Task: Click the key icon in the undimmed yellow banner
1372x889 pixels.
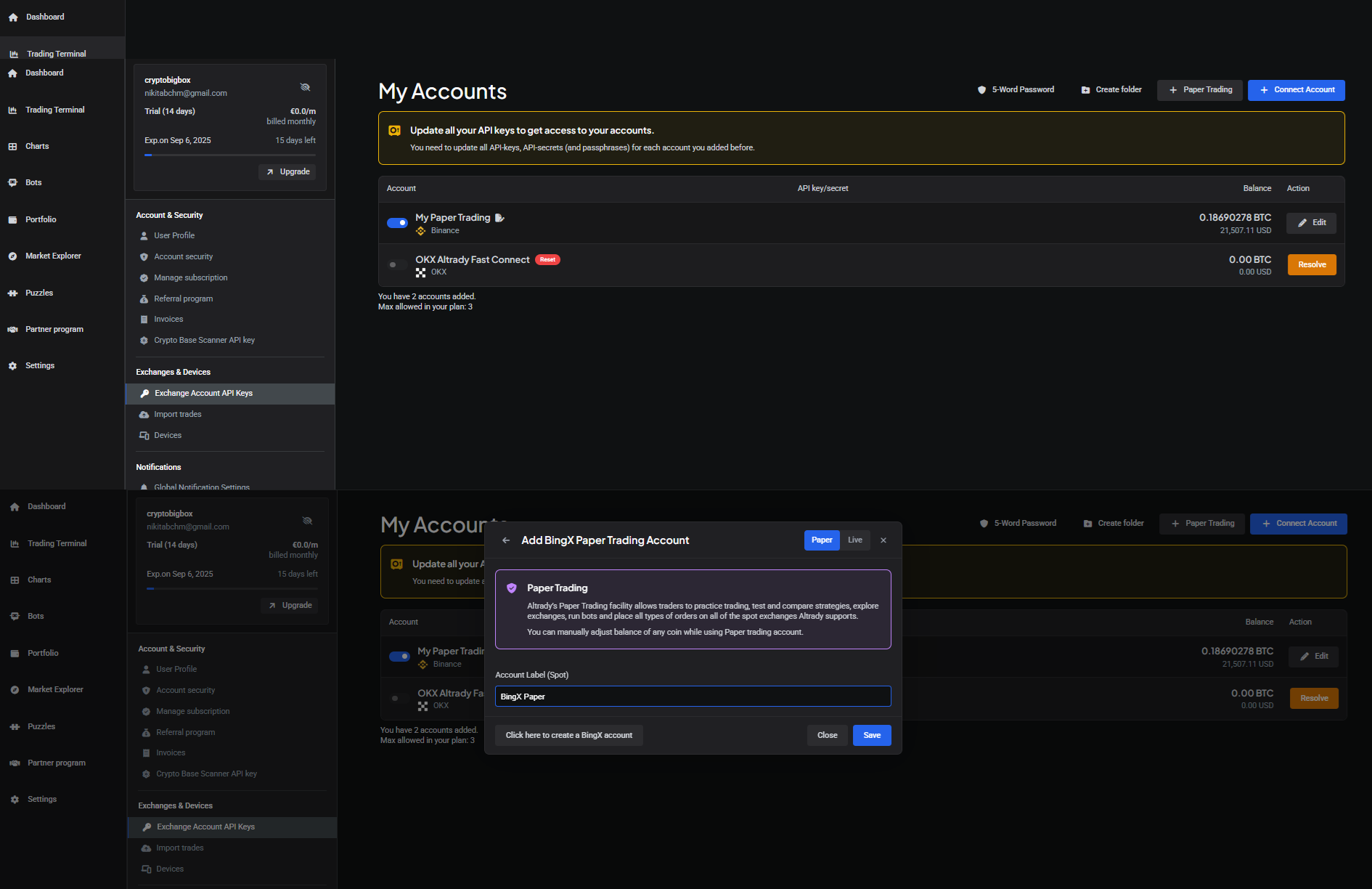Action: (x=395, y=131)
